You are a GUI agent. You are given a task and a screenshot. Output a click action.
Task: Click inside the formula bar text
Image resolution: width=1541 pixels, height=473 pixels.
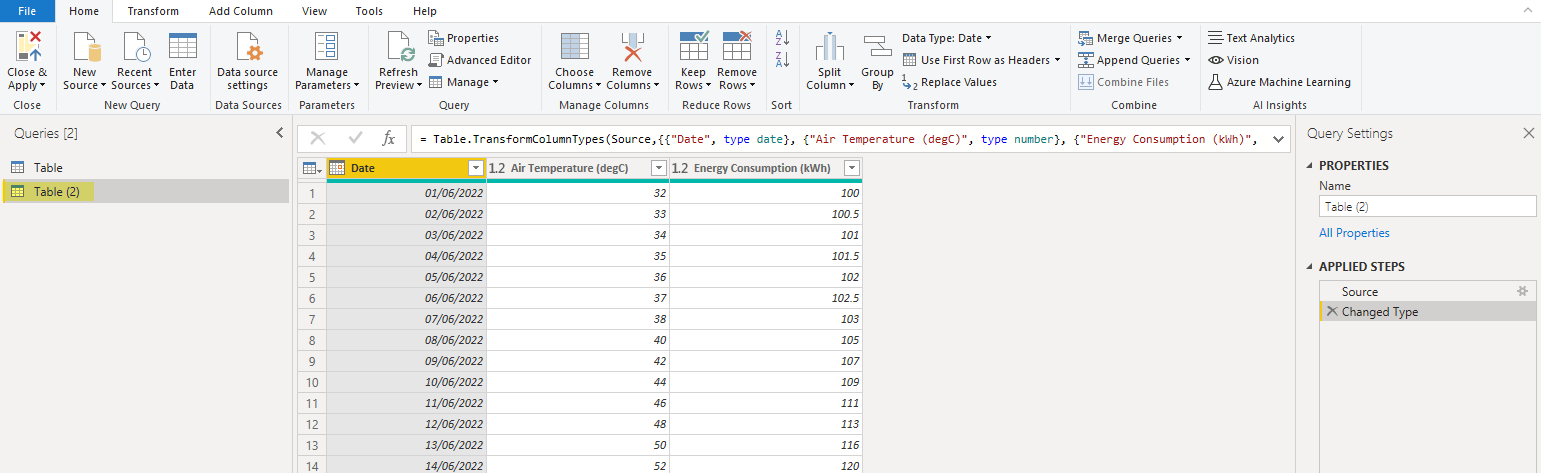[838, 139]
